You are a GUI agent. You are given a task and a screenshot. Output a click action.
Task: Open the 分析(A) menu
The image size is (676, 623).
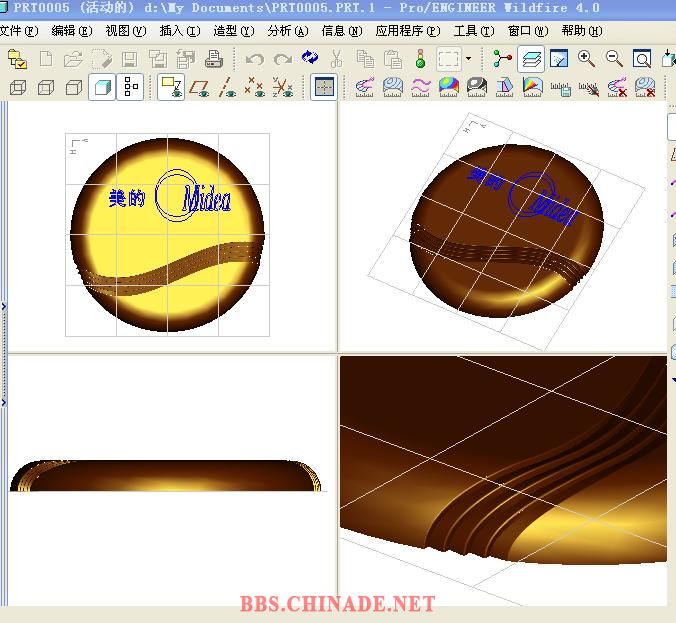(x=288, y=31)
